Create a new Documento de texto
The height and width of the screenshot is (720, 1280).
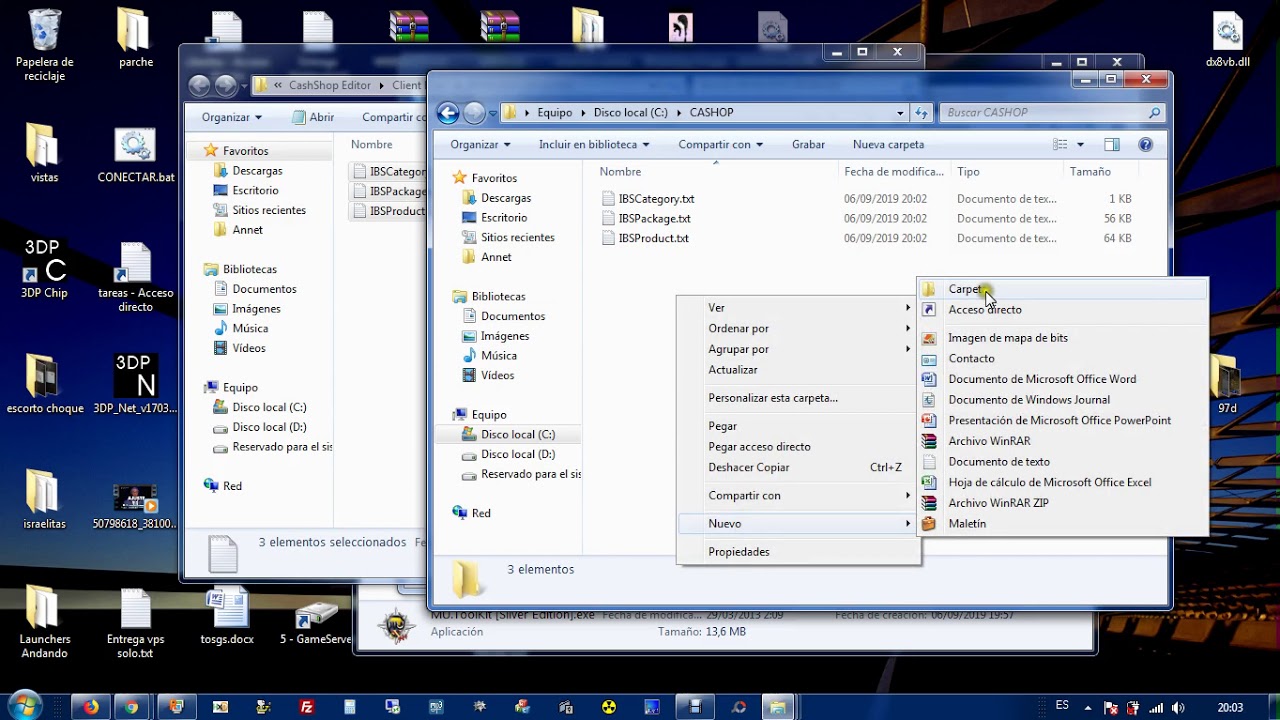tap(1062, 462)
